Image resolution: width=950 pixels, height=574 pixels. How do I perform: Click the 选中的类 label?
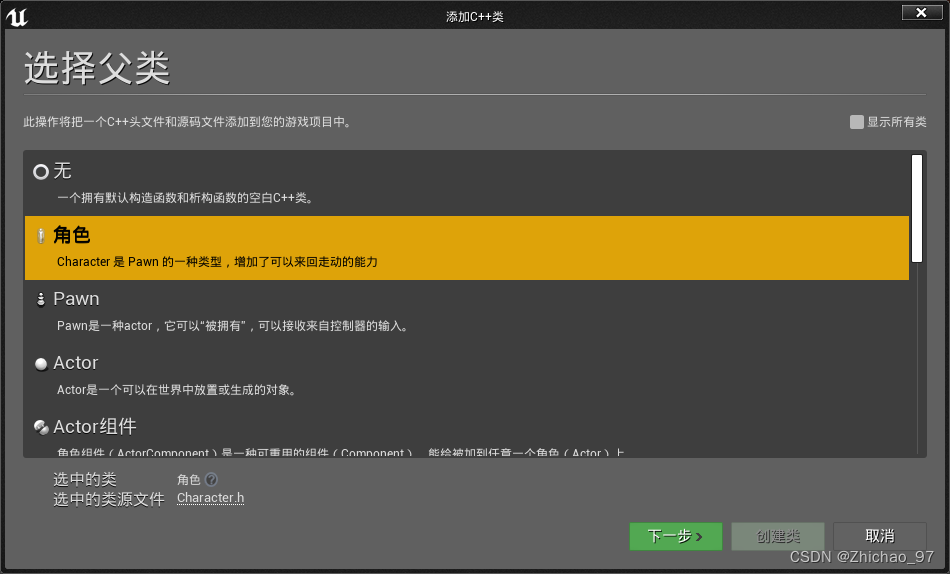[x=85, y=479]
